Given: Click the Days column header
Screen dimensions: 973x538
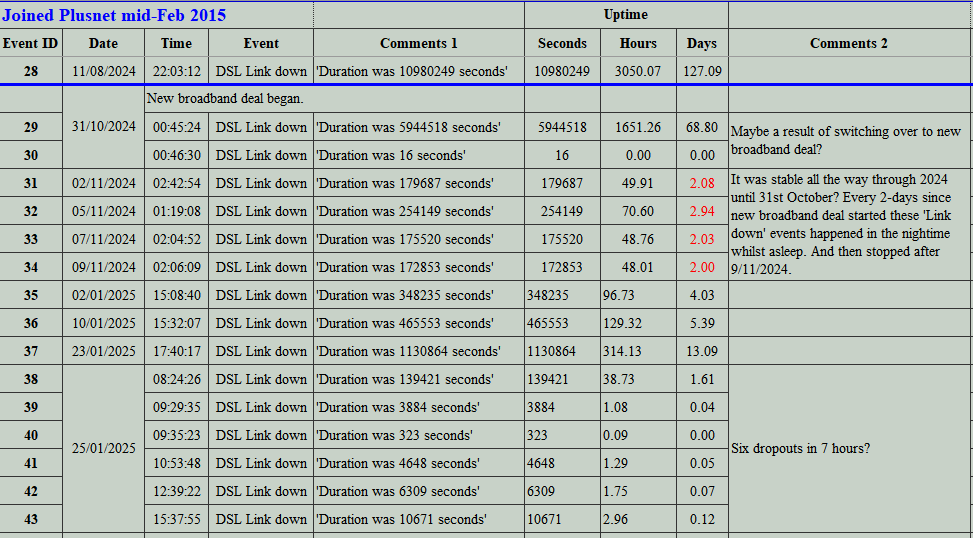Looking at the screenshot, I should point(701,43).
